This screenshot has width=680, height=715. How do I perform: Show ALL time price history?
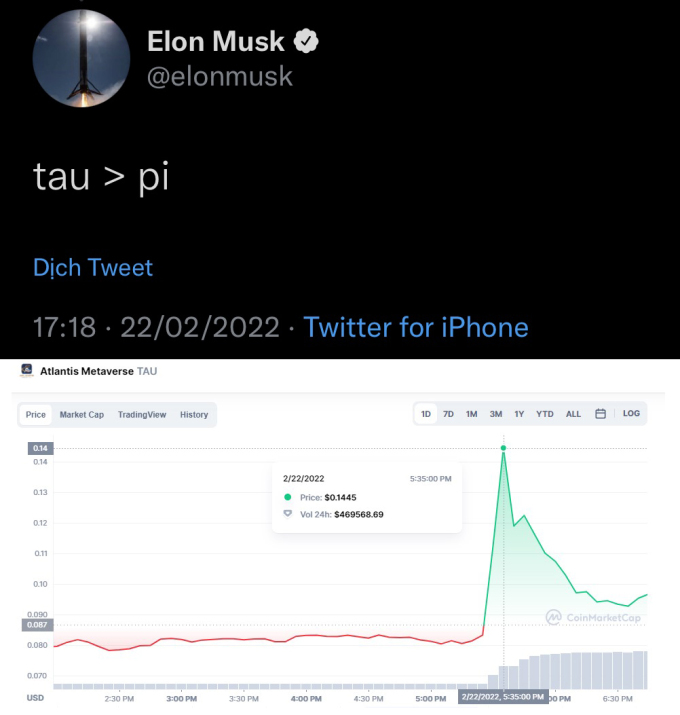tap(573, 414)
